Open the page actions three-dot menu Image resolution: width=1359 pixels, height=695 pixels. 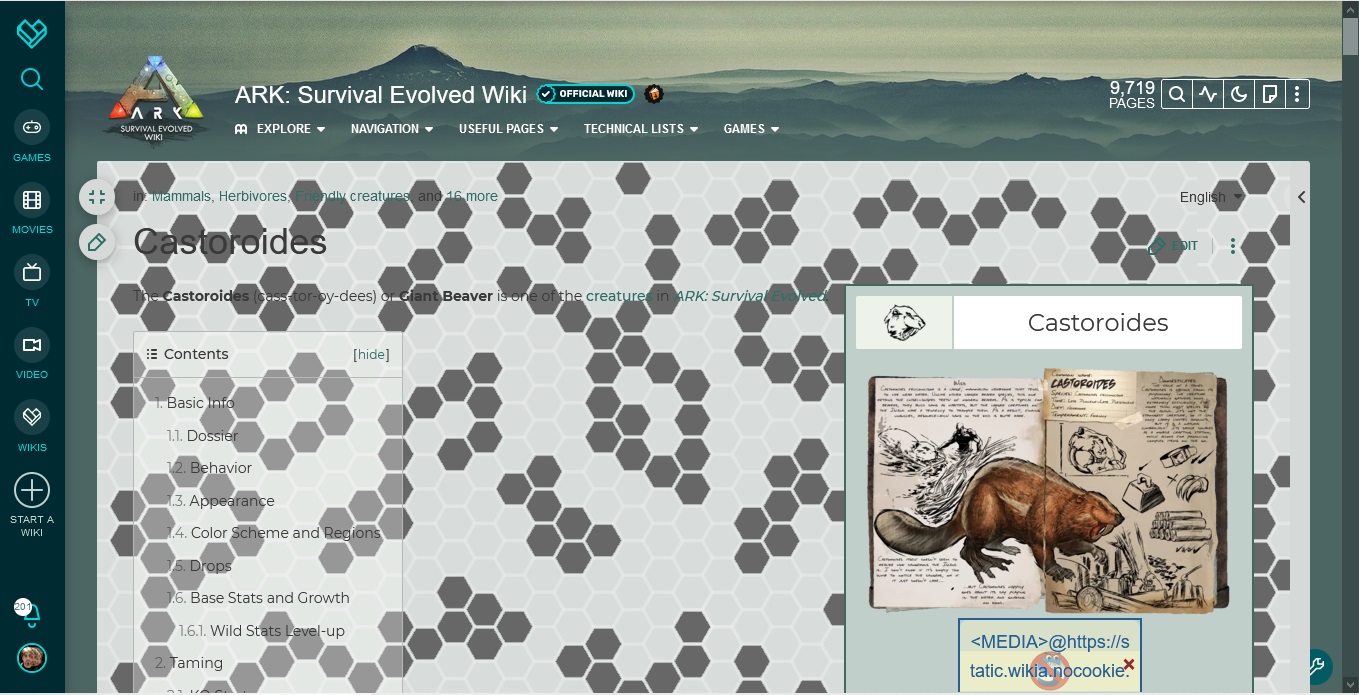[x=1233, y=246]
